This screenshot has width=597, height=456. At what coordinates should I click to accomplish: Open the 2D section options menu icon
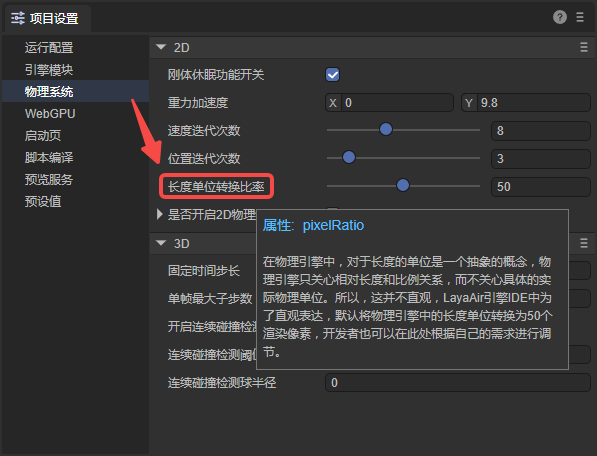point(584,47)
